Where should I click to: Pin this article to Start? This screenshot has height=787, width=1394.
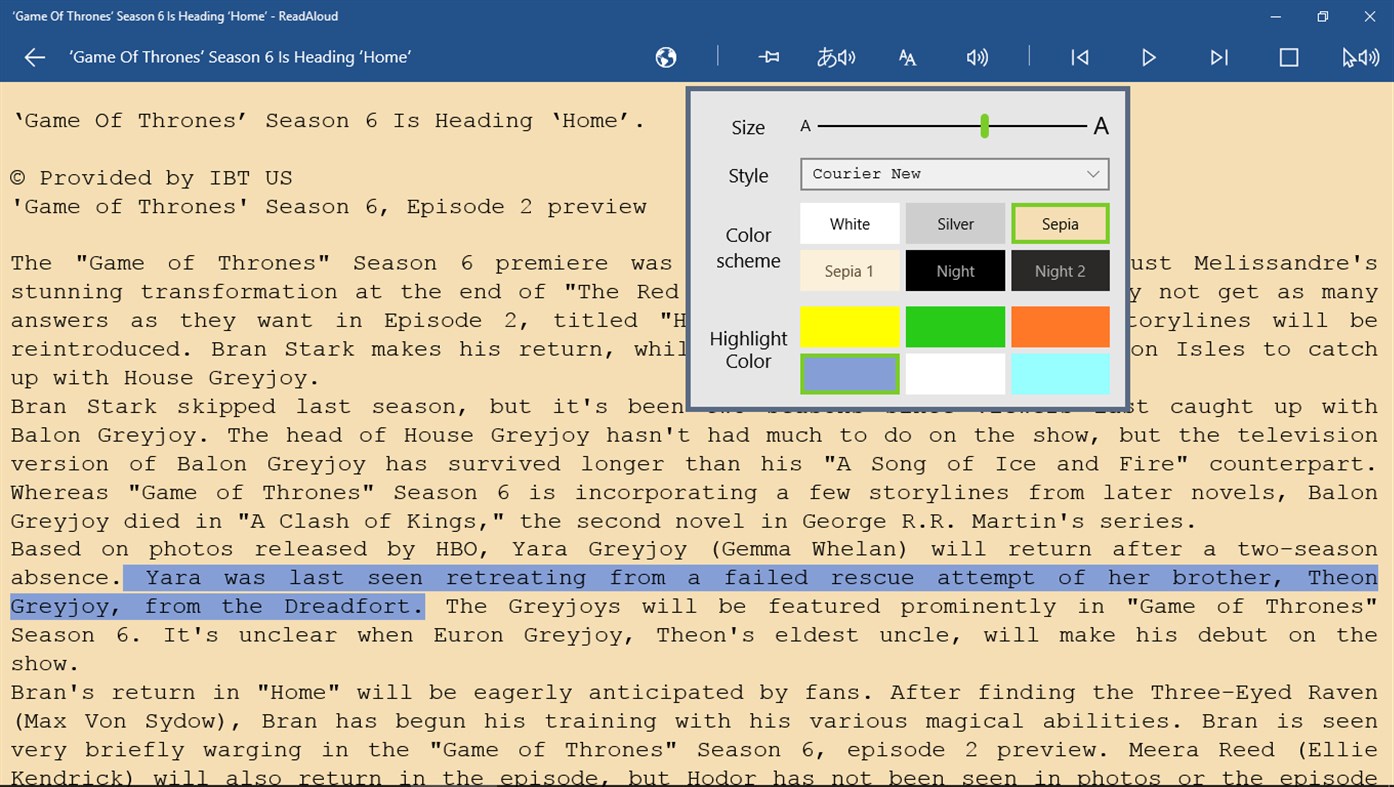768,57
